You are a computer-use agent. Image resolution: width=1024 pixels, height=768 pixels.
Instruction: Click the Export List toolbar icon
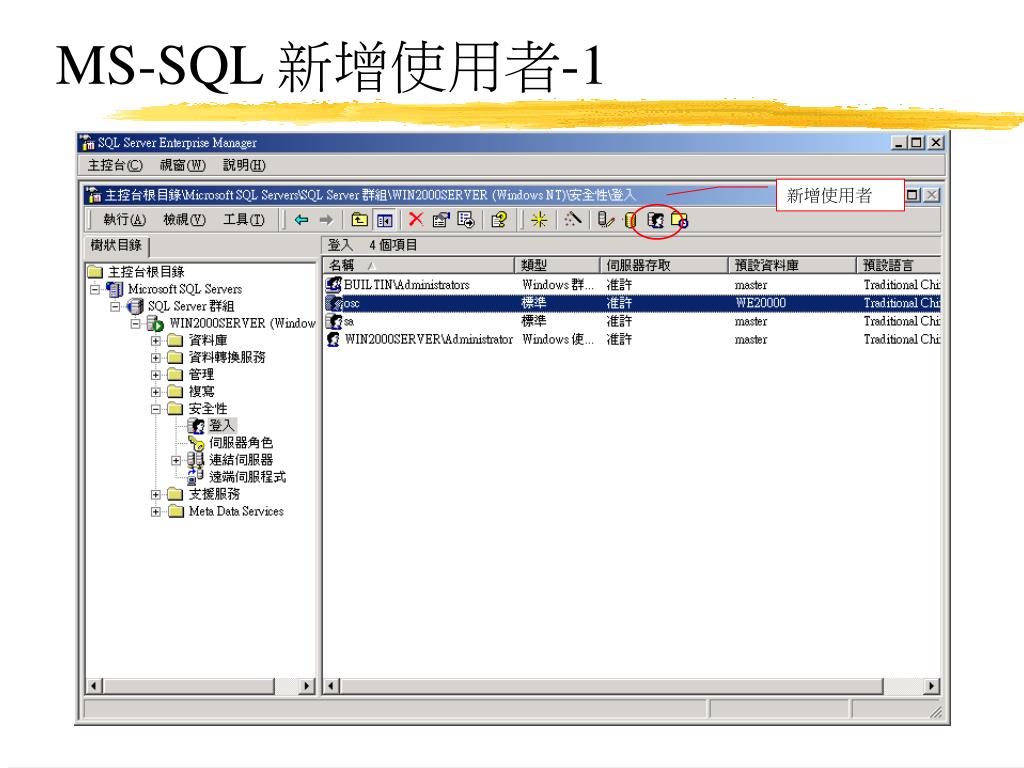(466, 220)
